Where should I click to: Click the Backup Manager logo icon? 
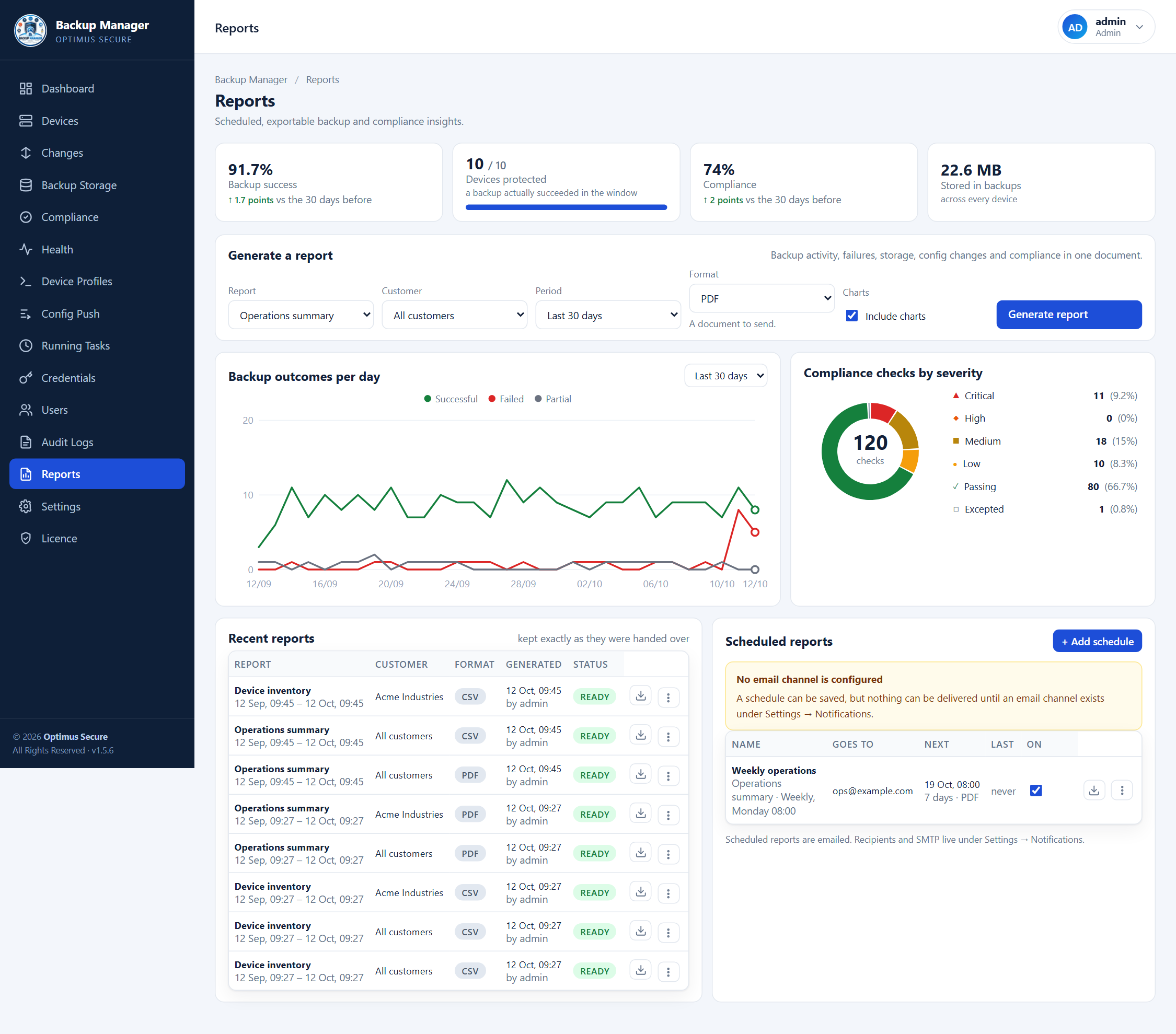(30, 30)
